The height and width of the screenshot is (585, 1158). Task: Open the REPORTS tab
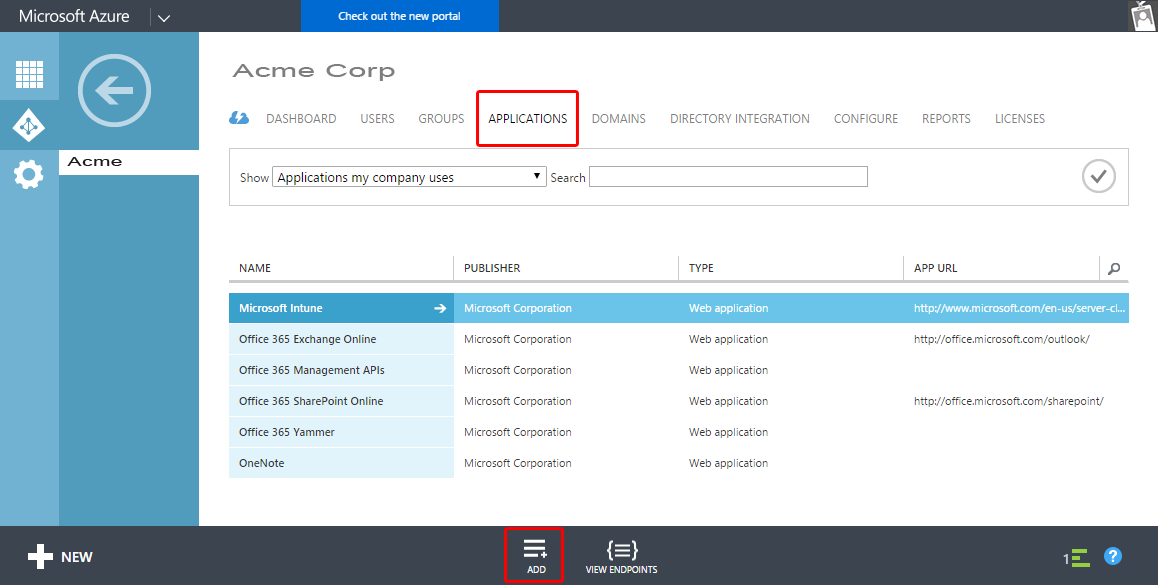(x=946, y=118)
